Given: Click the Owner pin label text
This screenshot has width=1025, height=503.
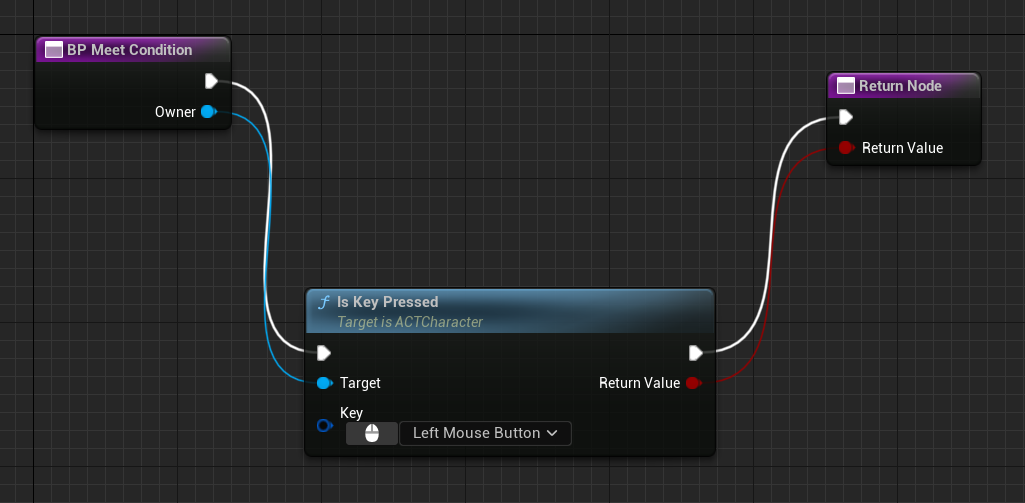Looking at the screenshot, I should (x=175, y=112).
